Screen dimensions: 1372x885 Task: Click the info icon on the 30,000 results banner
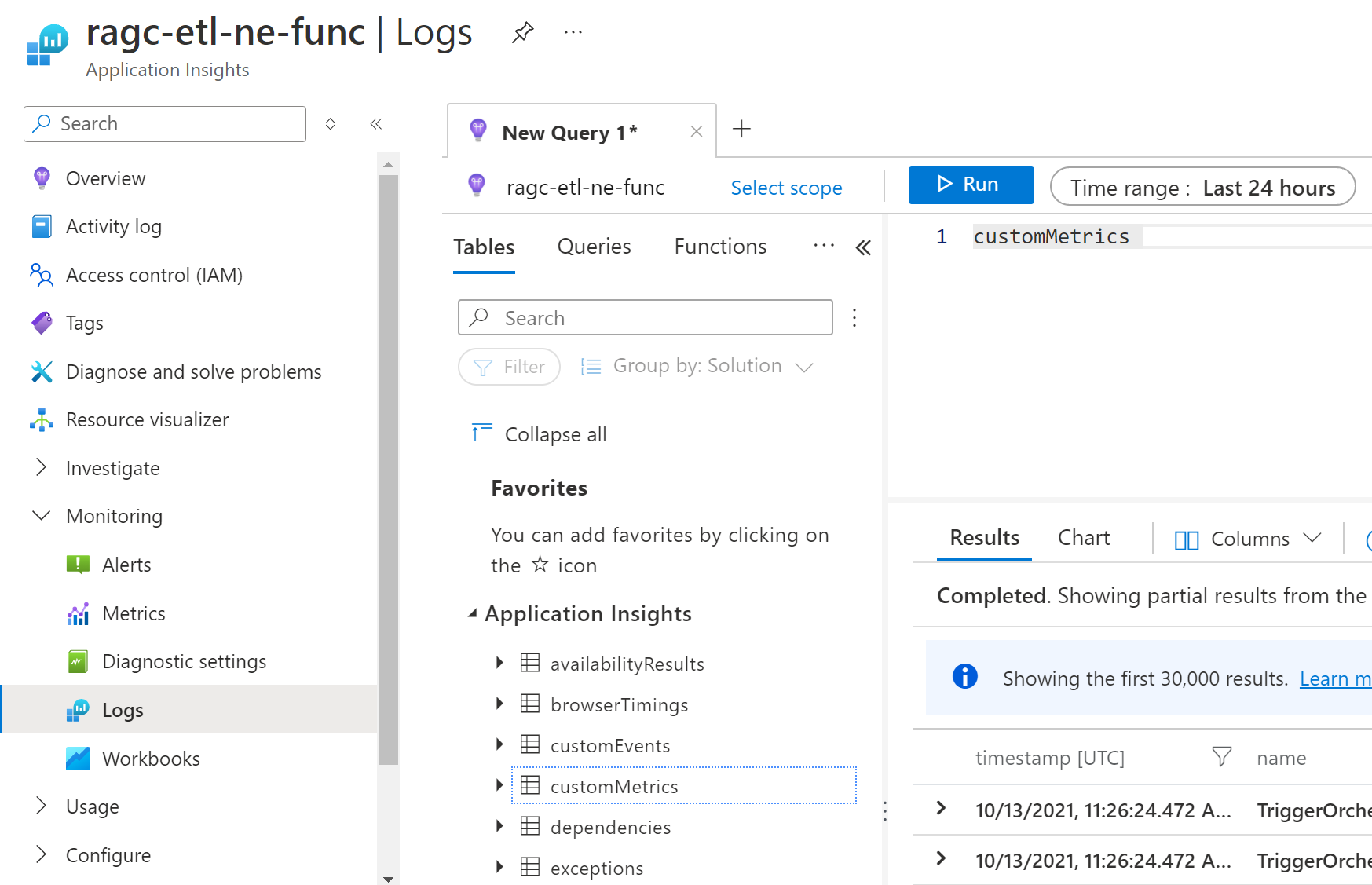pos(964,676)
